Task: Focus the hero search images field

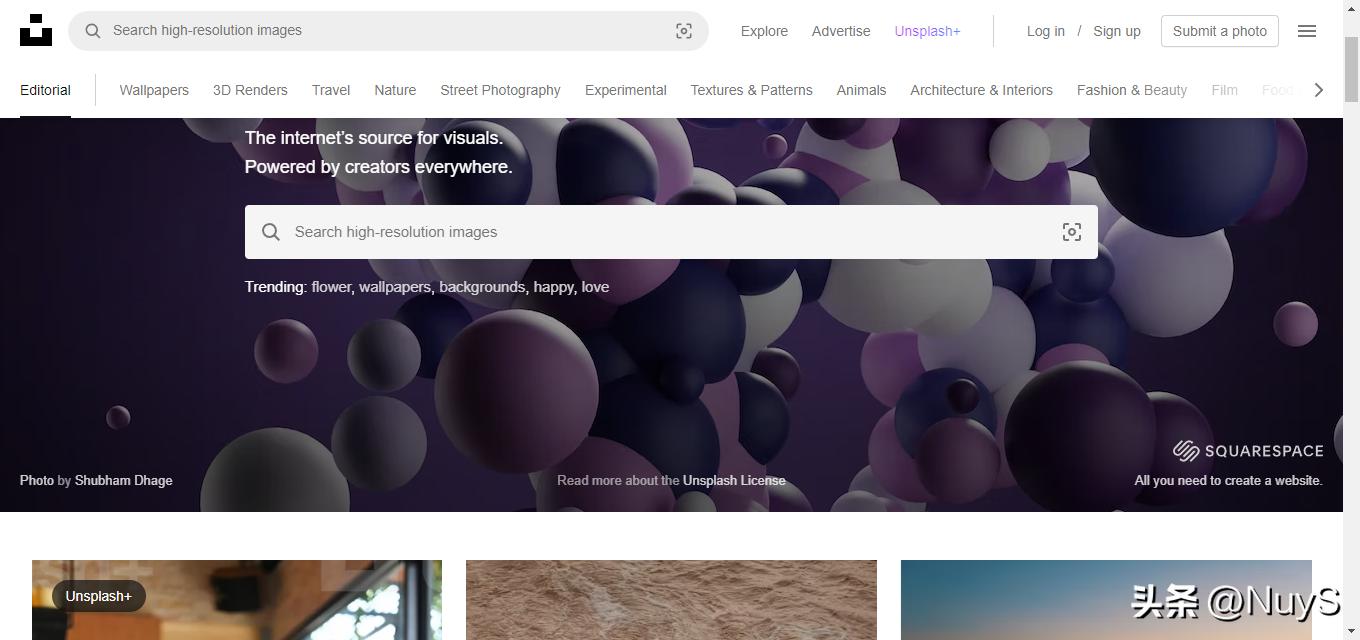Action: point(671,232)
